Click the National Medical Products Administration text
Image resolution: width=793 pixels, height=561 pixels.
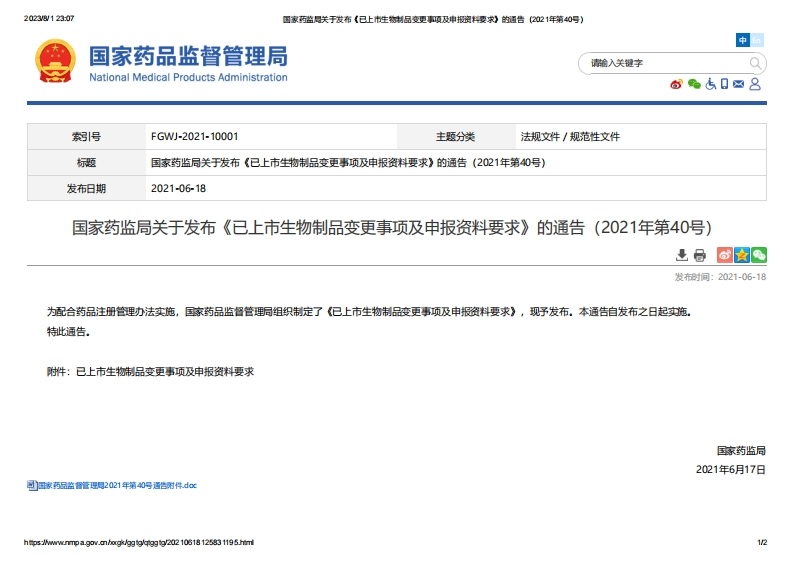pyautogui.click(x=188, y=78)
